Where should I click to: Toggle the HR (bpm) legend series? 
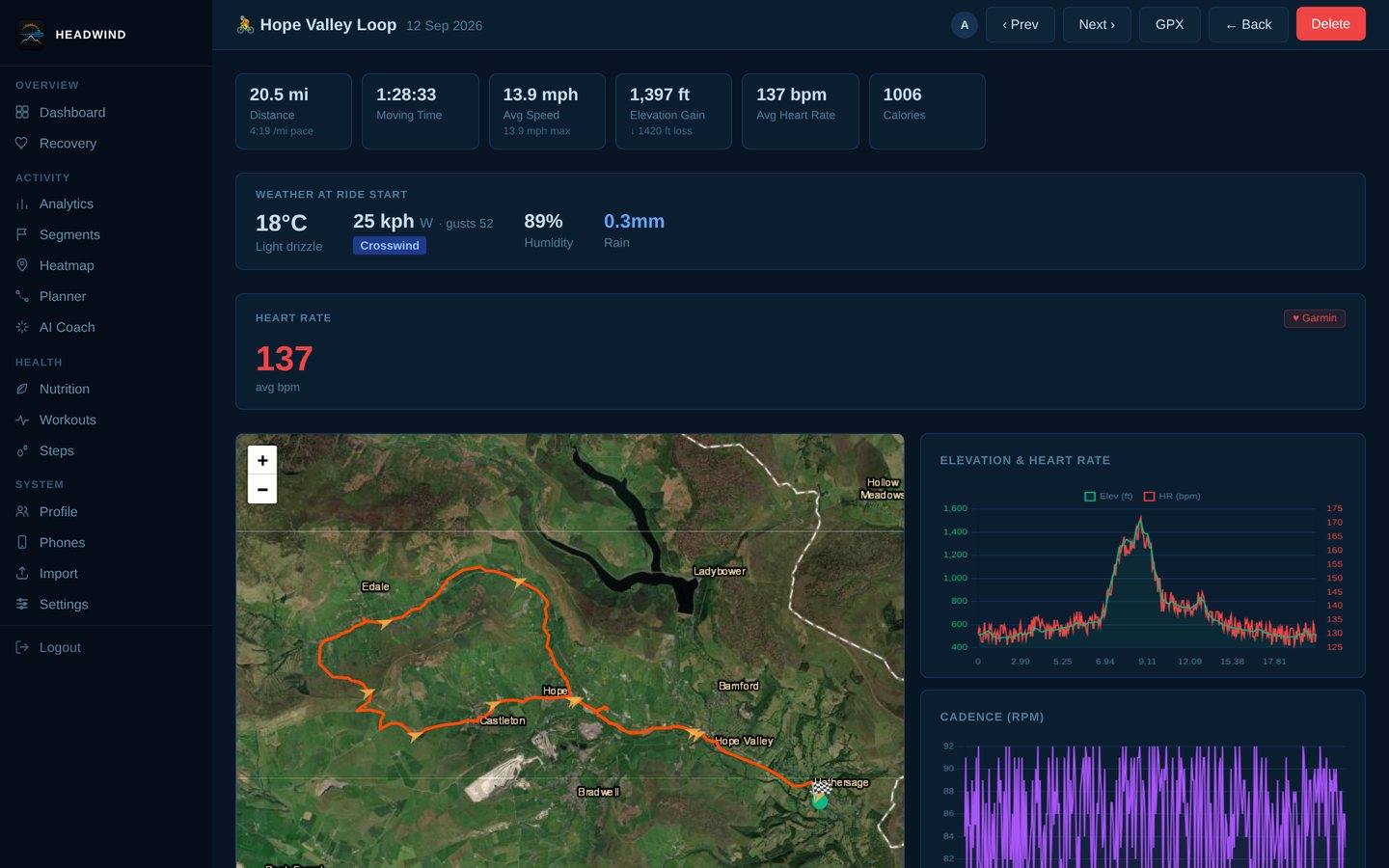click(x=1172, y=497)
